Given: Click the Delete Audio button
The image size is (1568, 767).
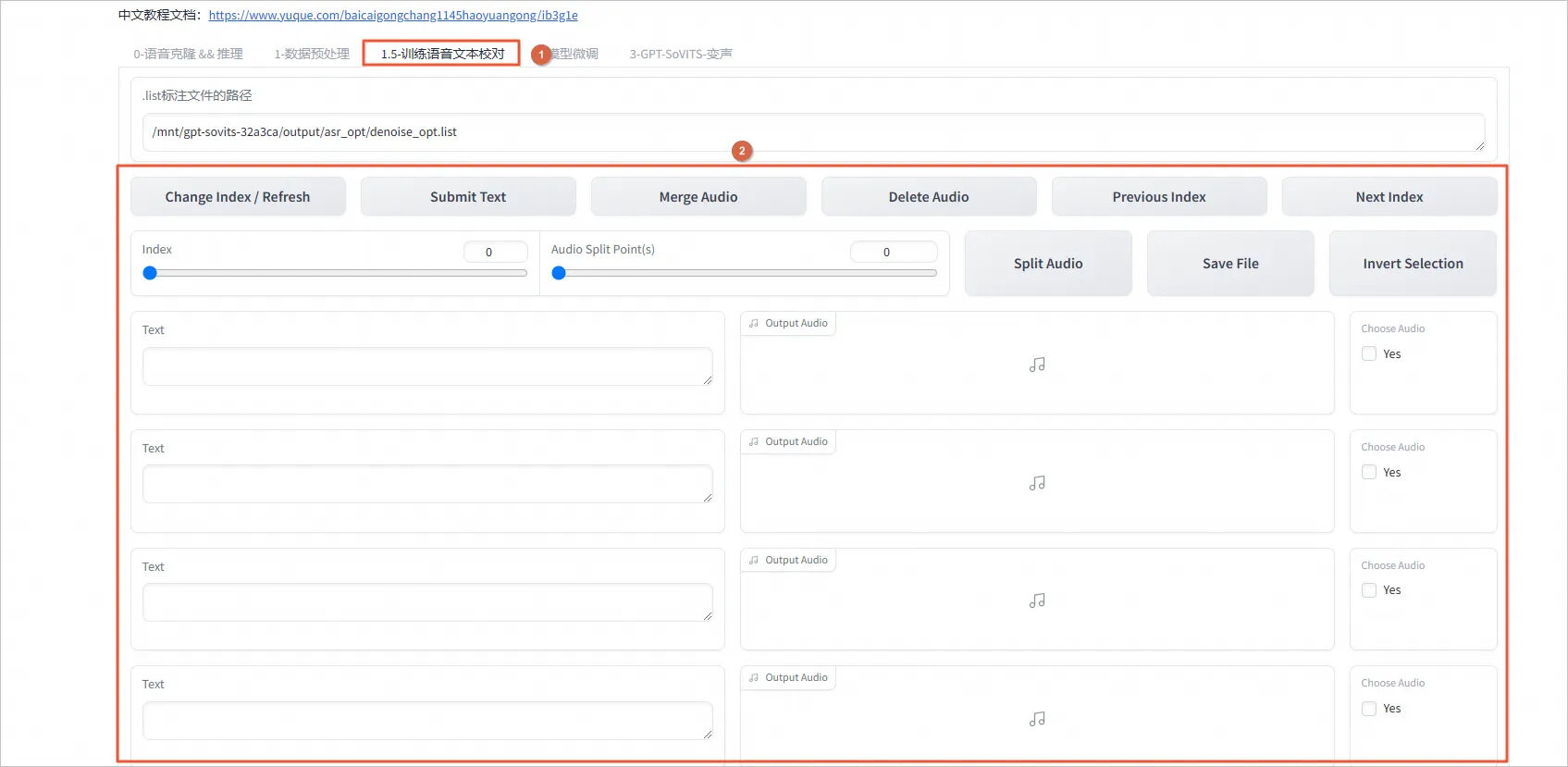Looking at the screenshot, I should 929,196.
